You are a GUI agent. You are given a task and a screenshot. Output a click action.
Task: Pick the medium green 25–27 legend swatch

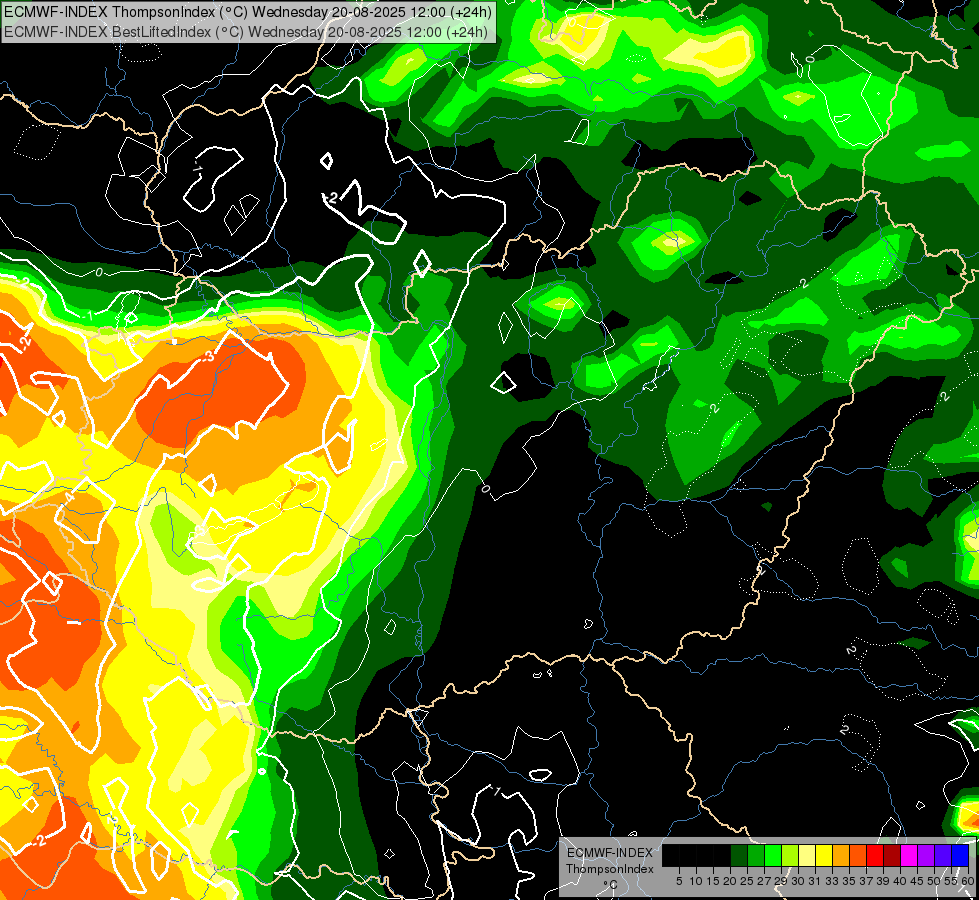756,855
